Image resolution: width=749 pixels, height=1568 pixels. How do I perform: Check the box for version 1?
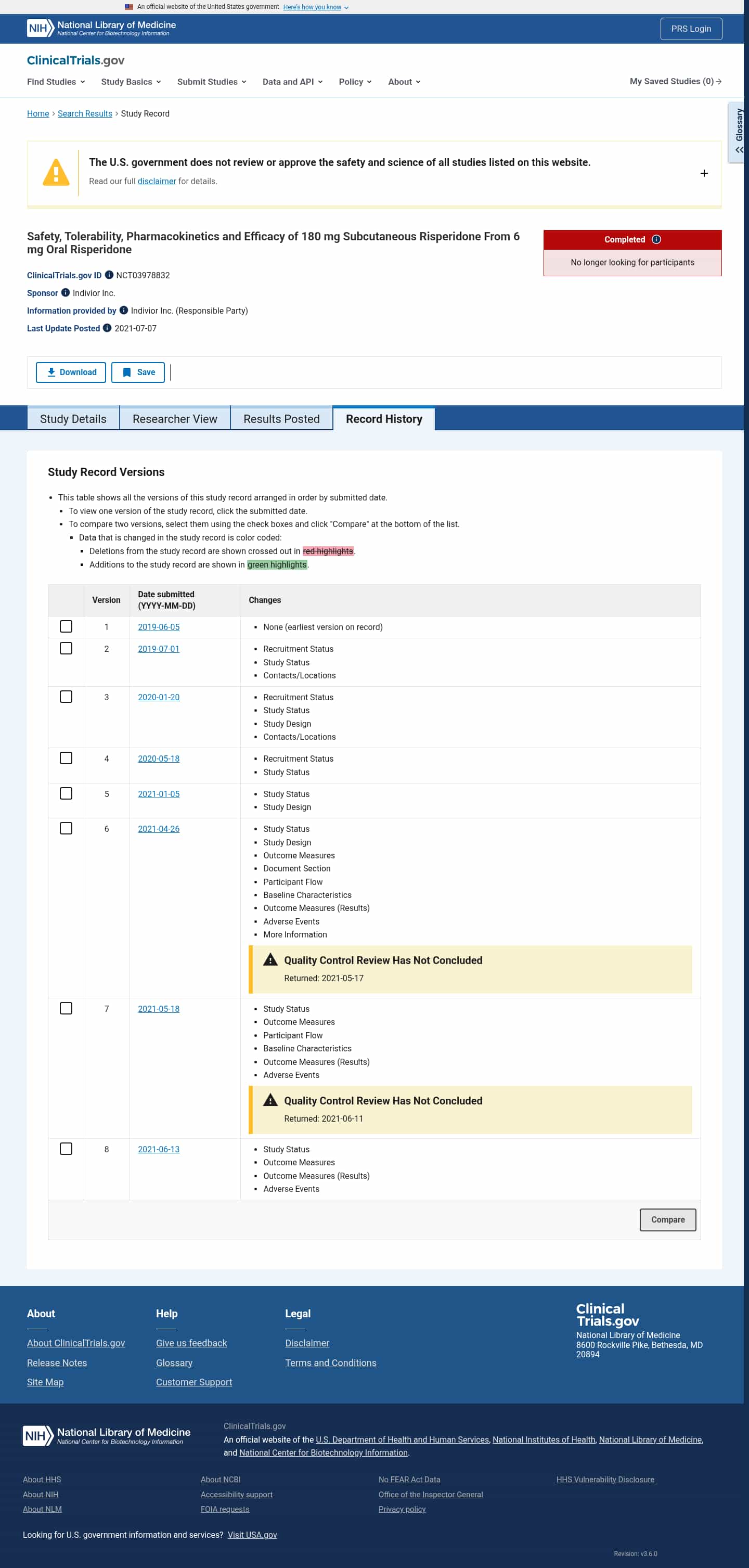tap(67, 626)
